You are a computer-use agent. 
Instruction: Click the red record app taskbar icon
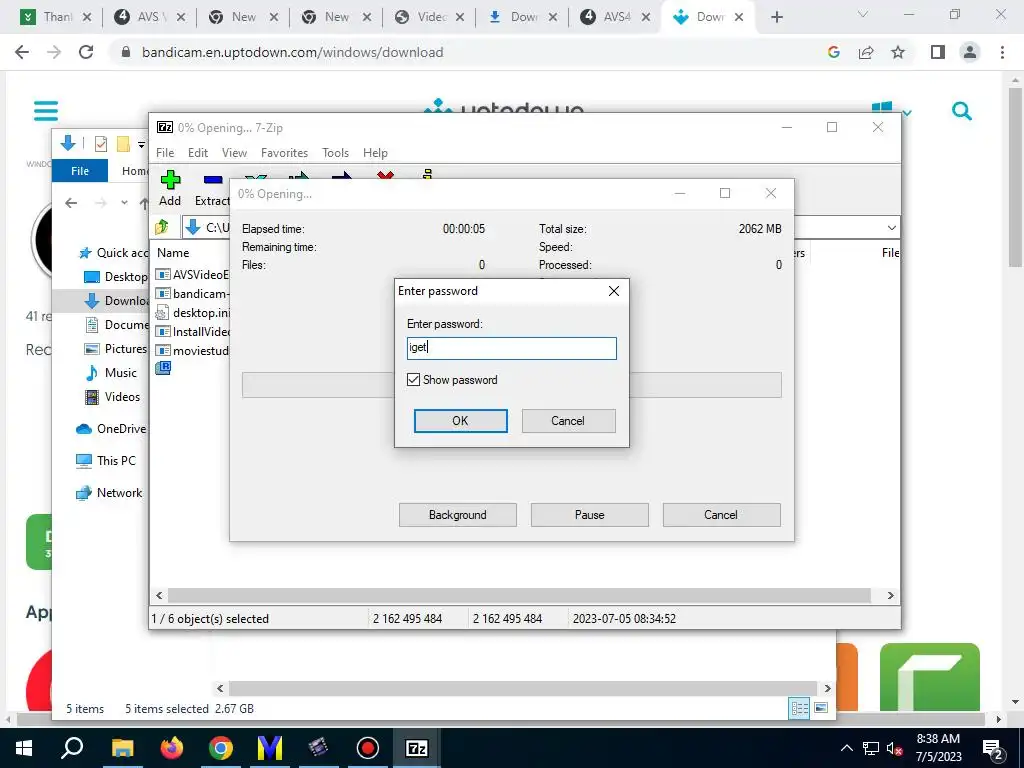(x=368, y=748)
